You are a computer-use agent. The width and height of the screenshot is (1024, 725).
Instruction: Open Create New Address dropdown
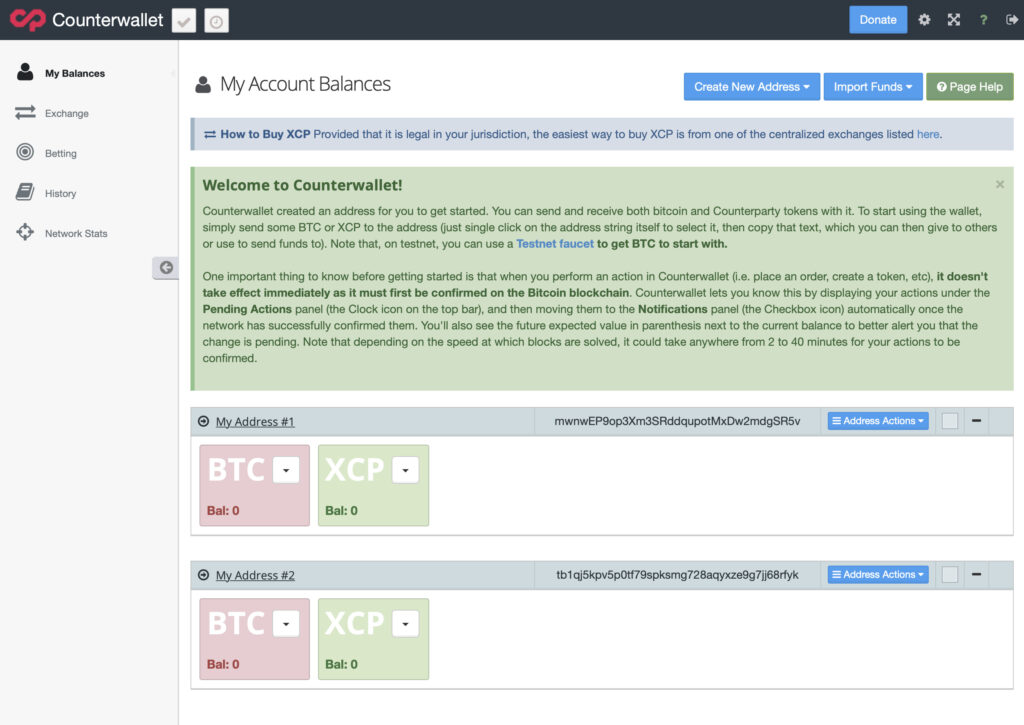[x=752, y=87]
